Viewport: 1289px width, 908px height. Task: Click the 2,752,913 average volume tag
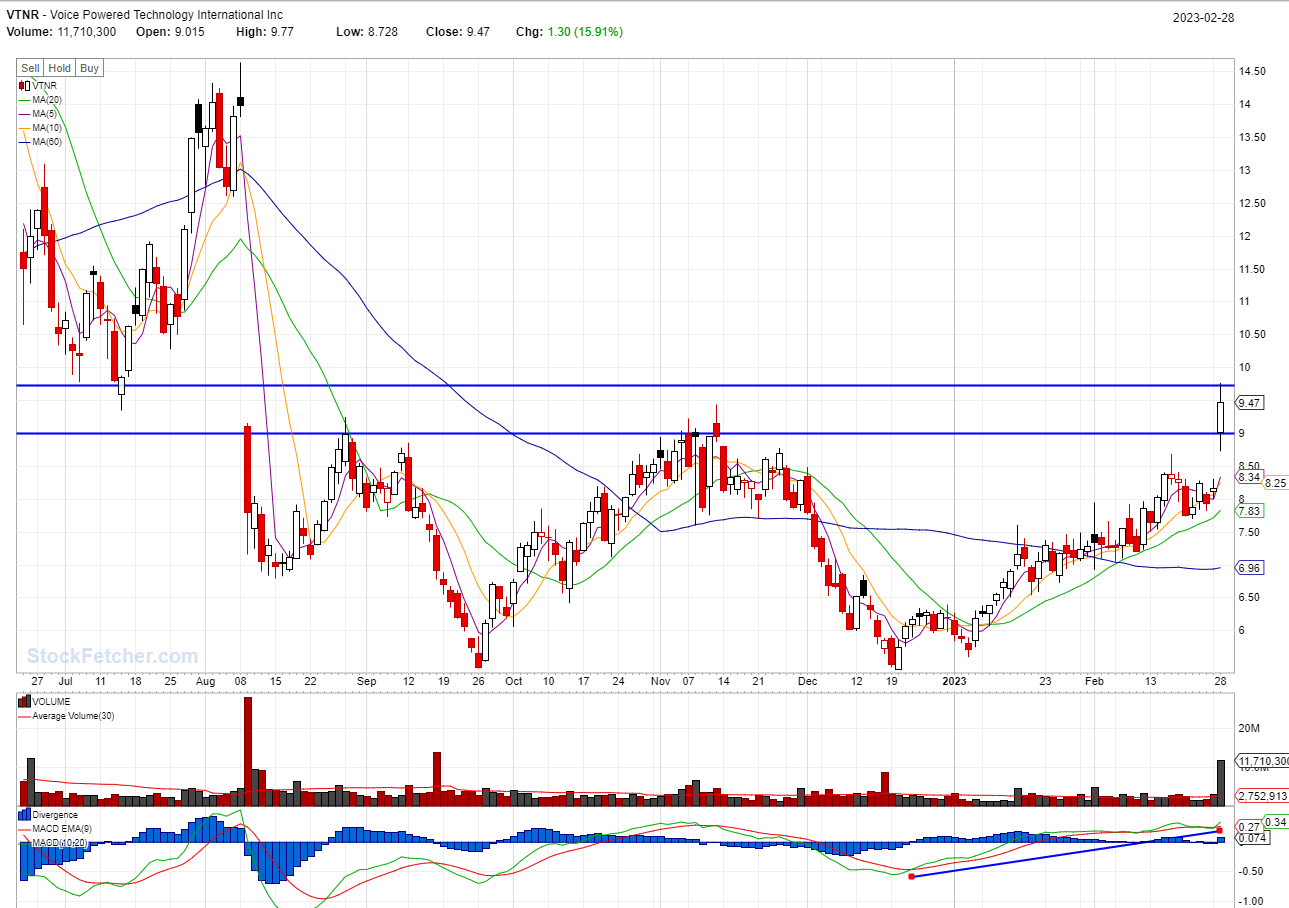pyautogui.click(x=1262, y=796)
